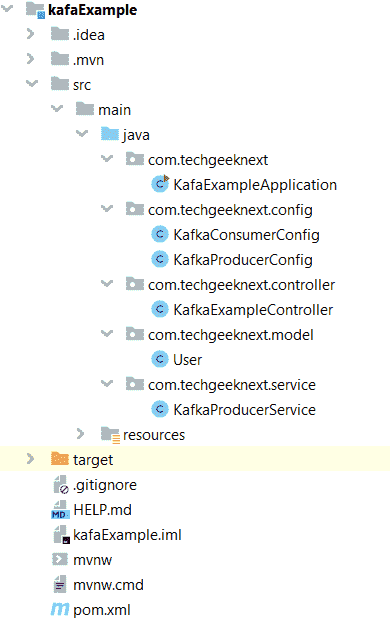Click the mvnw script file icon
390x621 pixels.
60,560
